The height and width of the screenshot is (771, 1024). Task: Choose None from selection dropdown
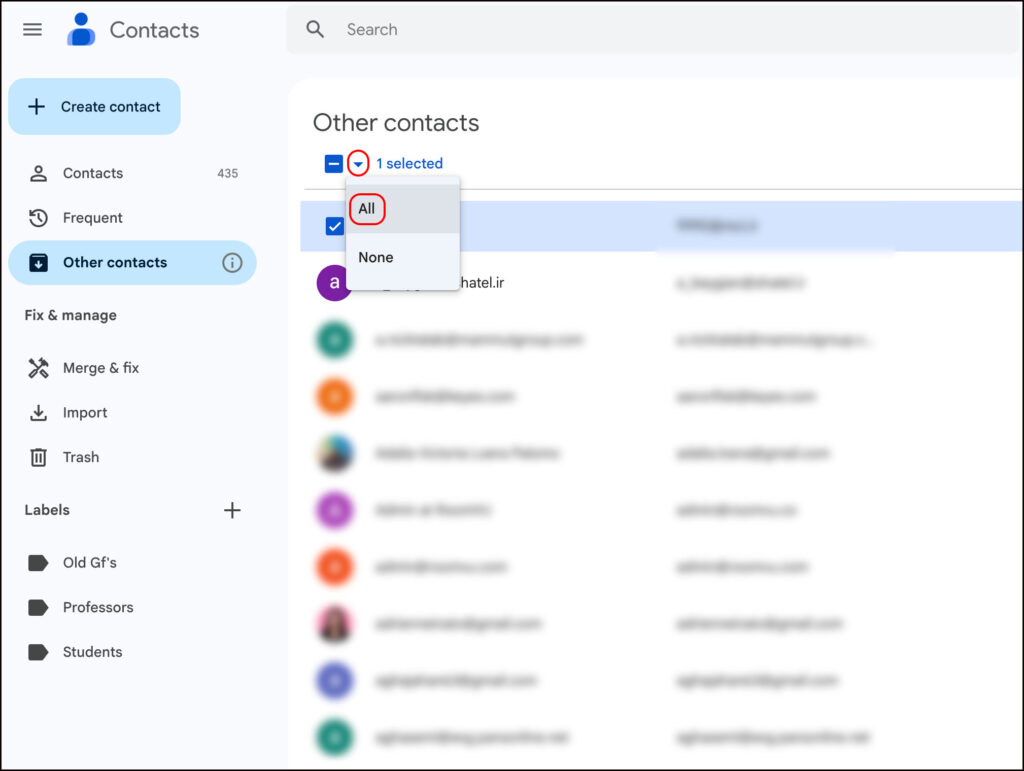click(376, 257)
